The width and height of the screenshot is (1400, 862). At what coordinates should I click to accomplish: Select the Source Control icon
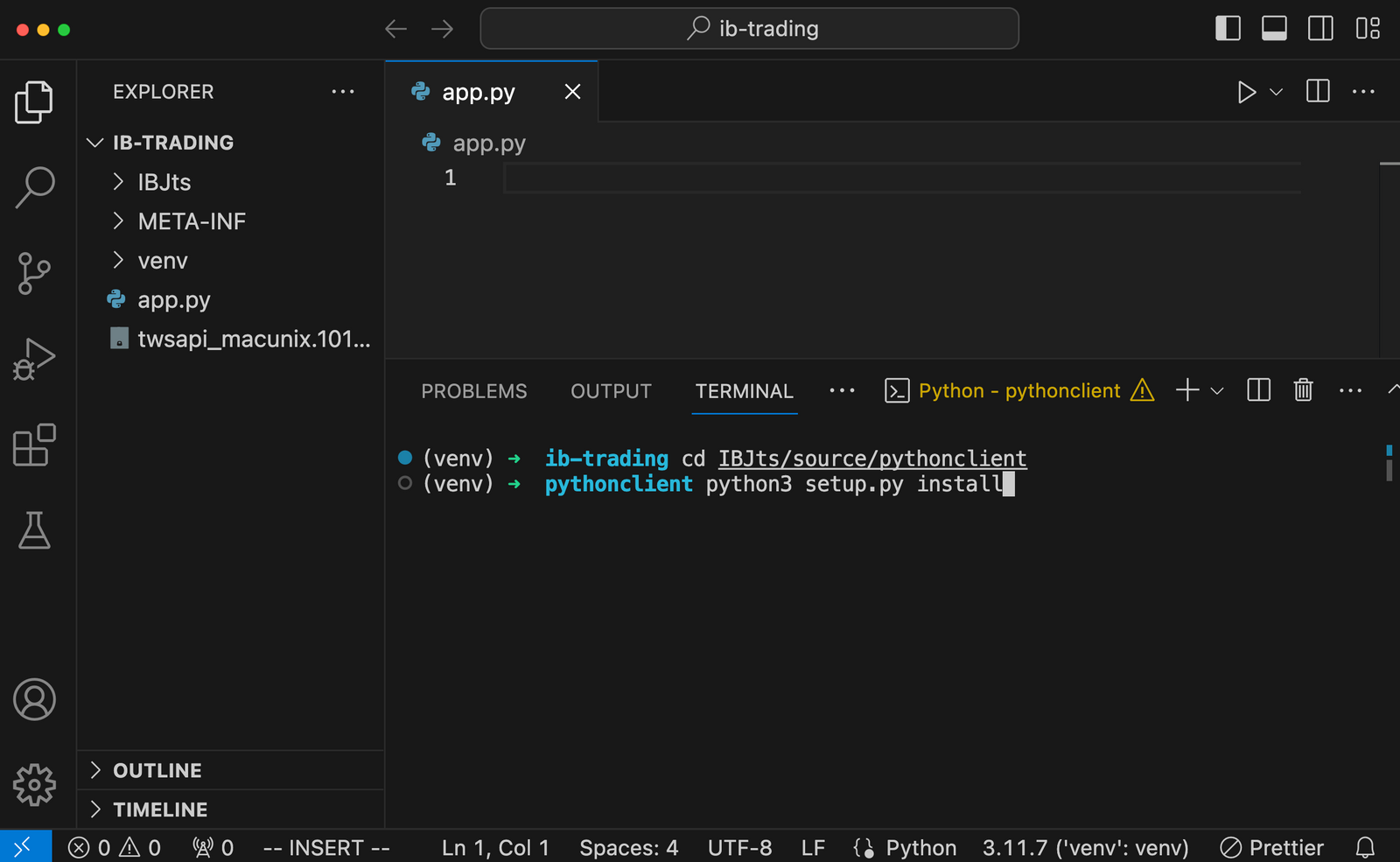pyautogui.click(x=34, y=273)
